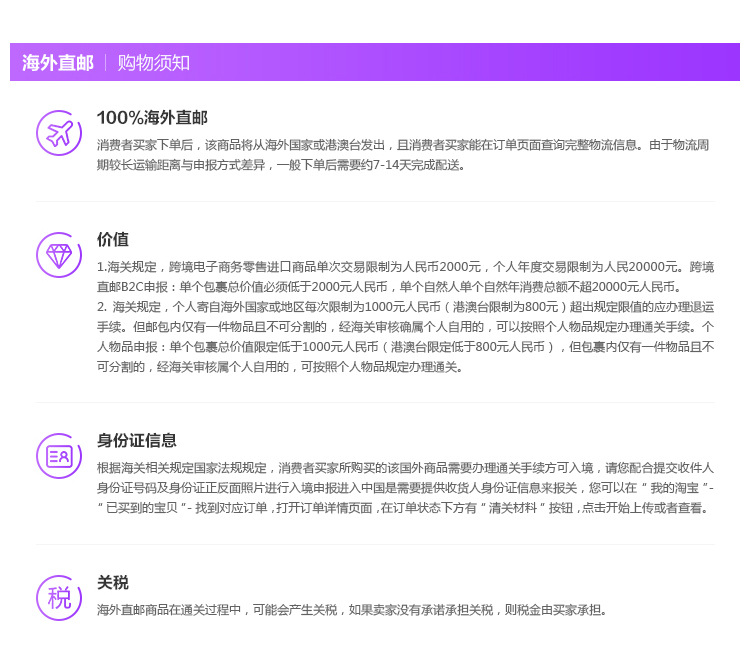Click the diamond value icon
Screen dimensions: 750x651
[x=59, y=255]
